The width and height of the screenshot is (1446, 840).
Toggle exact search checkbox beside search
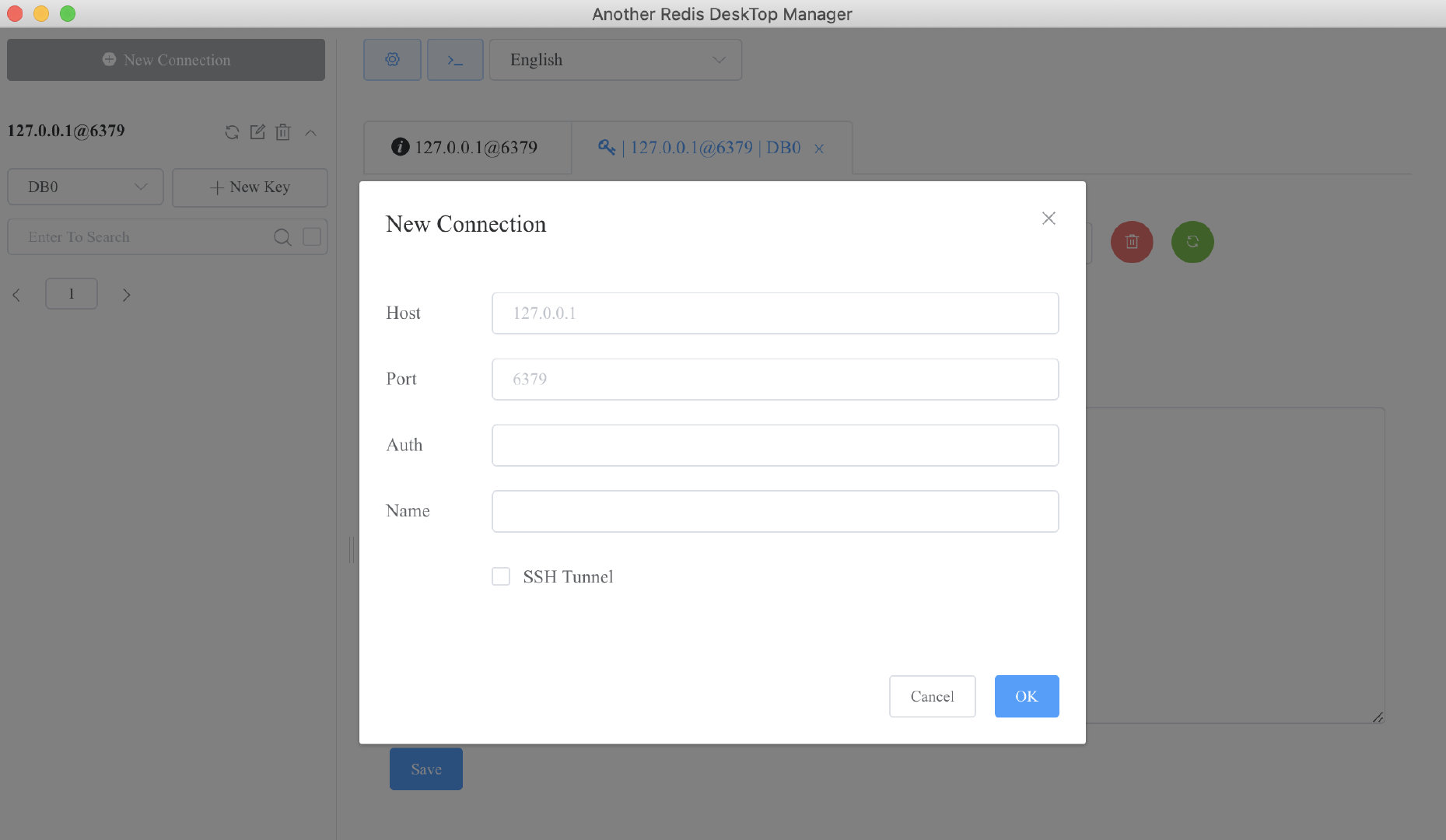(312, 236)
